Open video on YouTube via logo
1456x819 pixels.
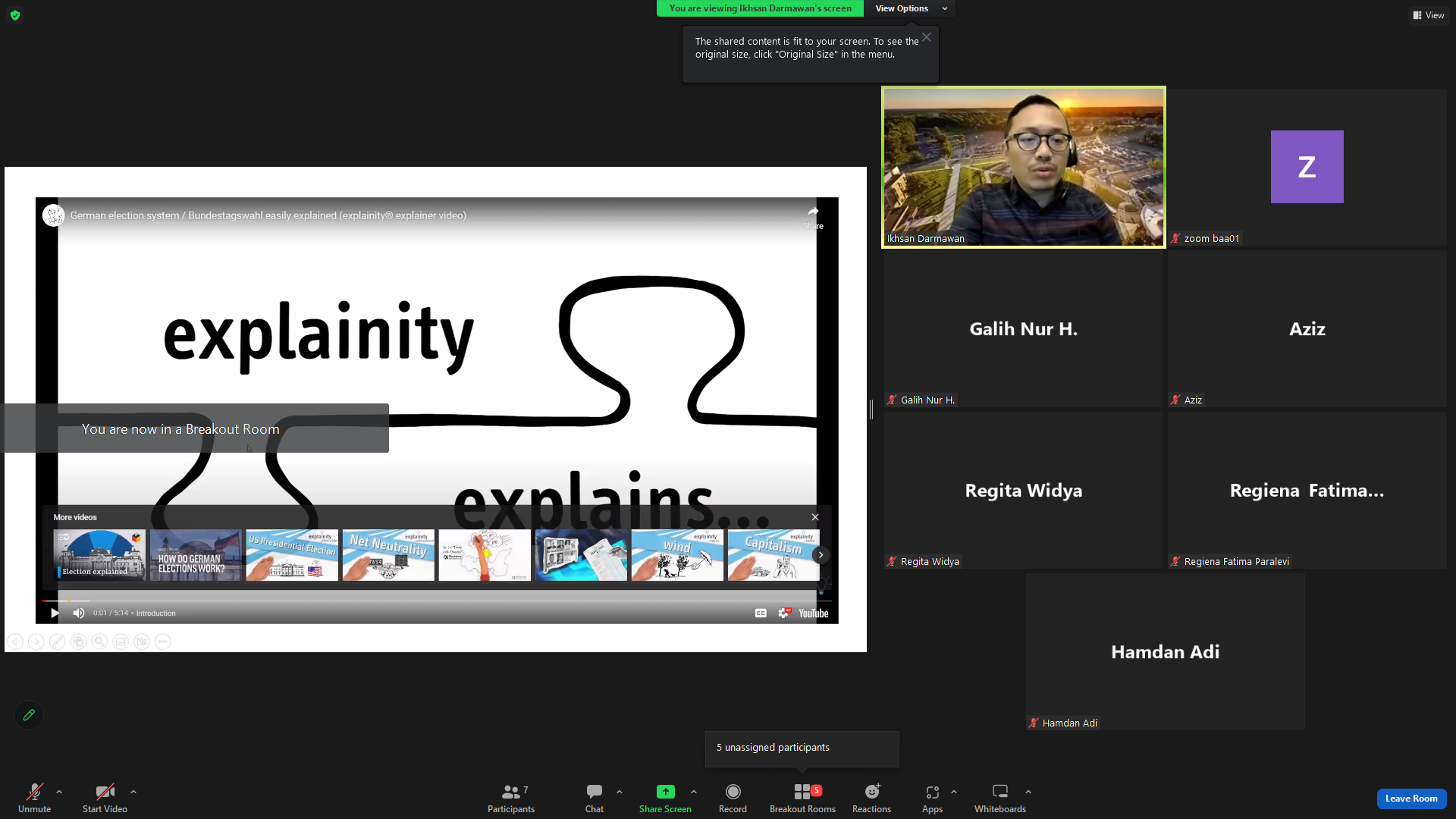(x=814, y=613)
